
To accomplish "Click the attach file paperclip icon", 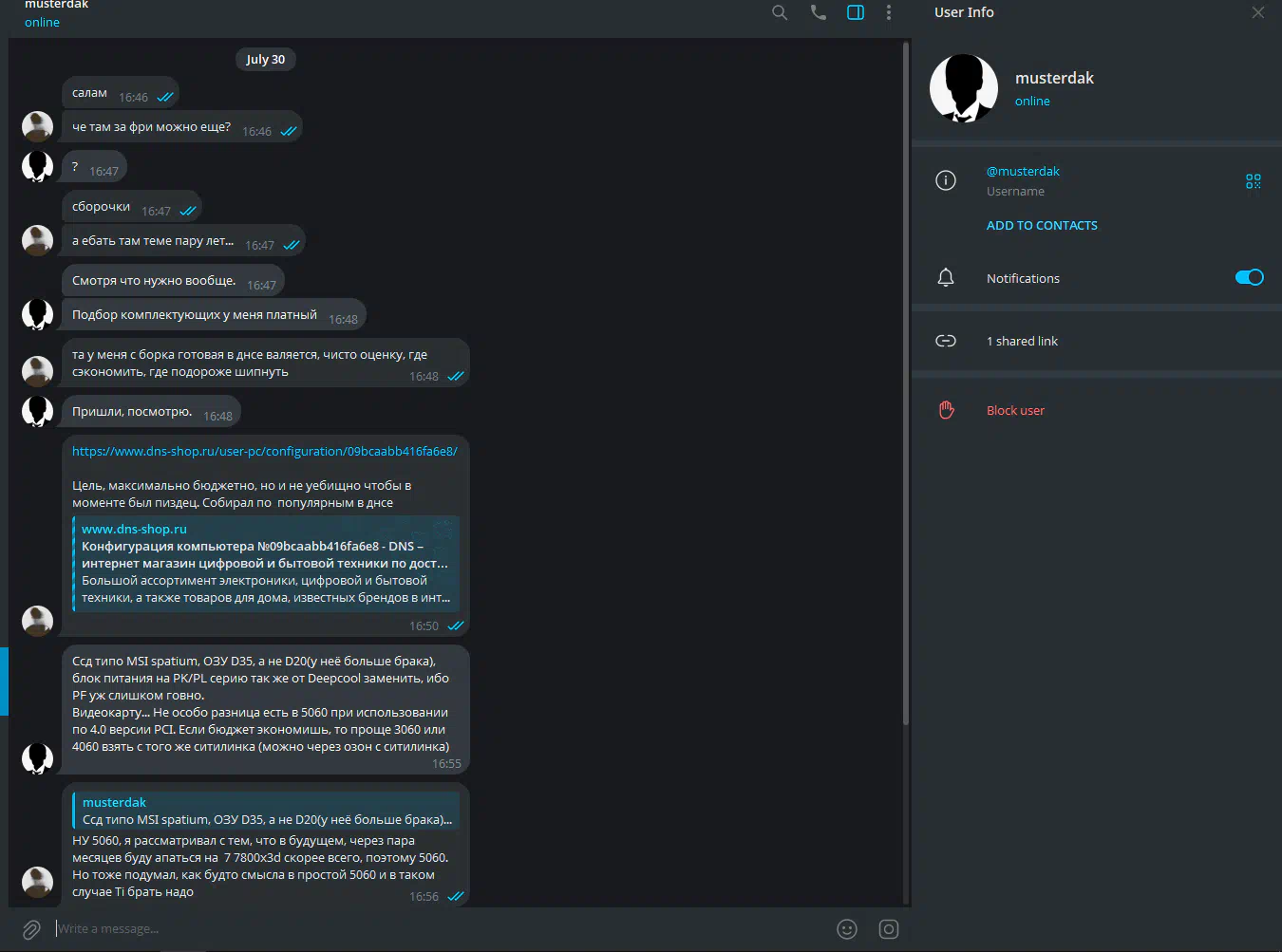I will 31,929.
